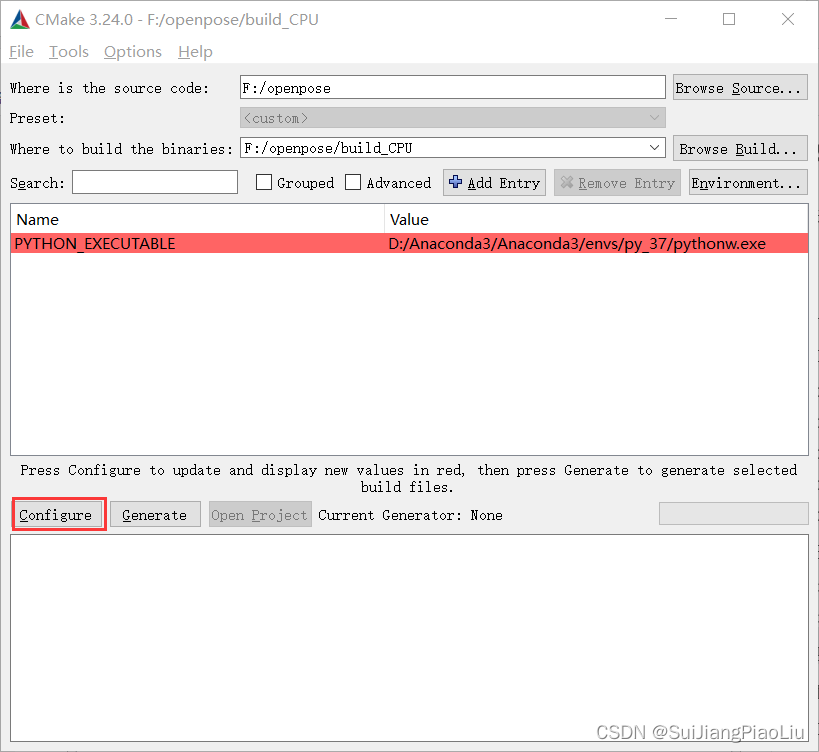Expand the build binaries path dropdown
The image size is (819, 752).
654,148
